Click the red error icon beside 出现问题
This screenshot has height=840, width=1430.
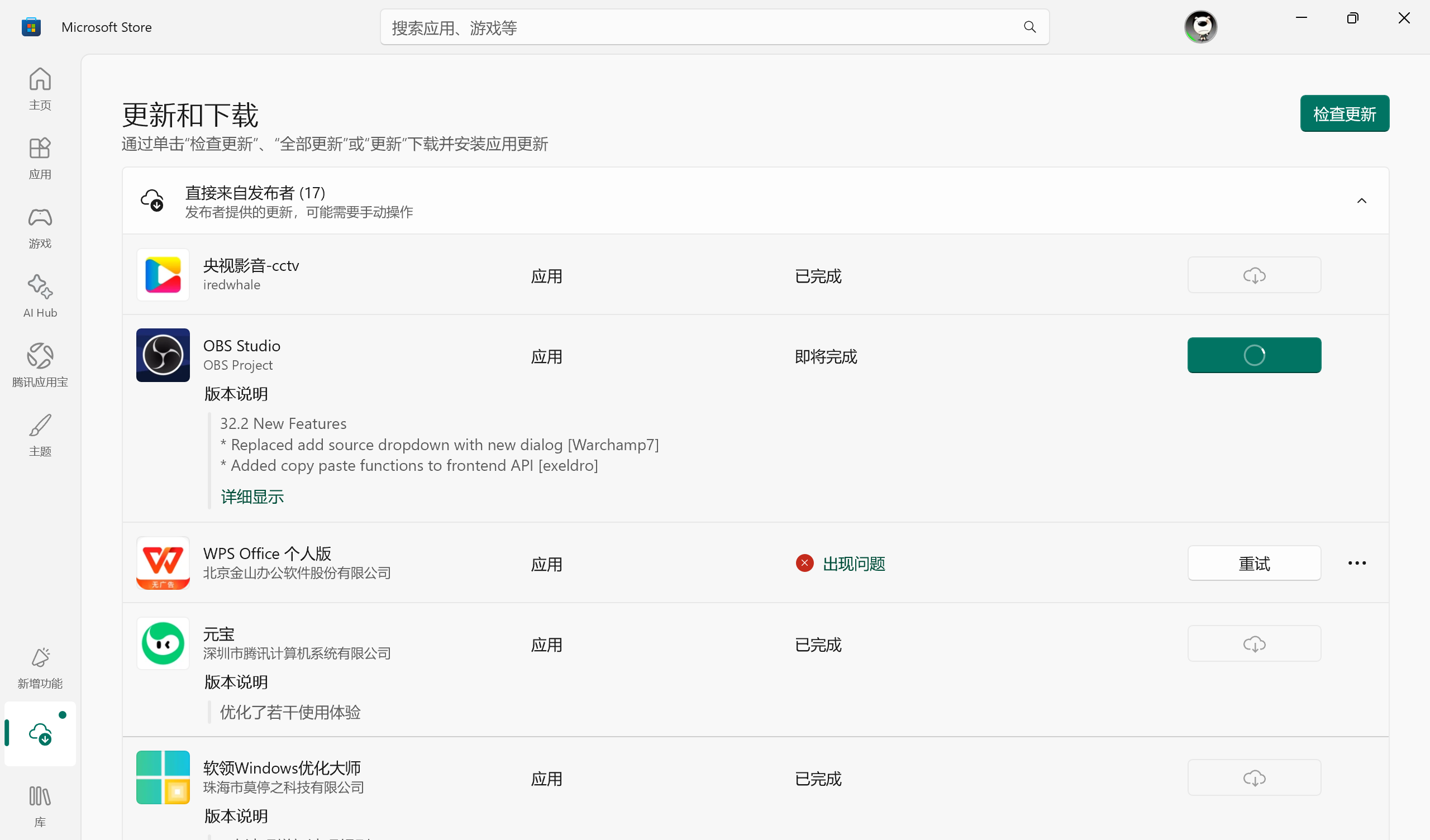point(804,563)
